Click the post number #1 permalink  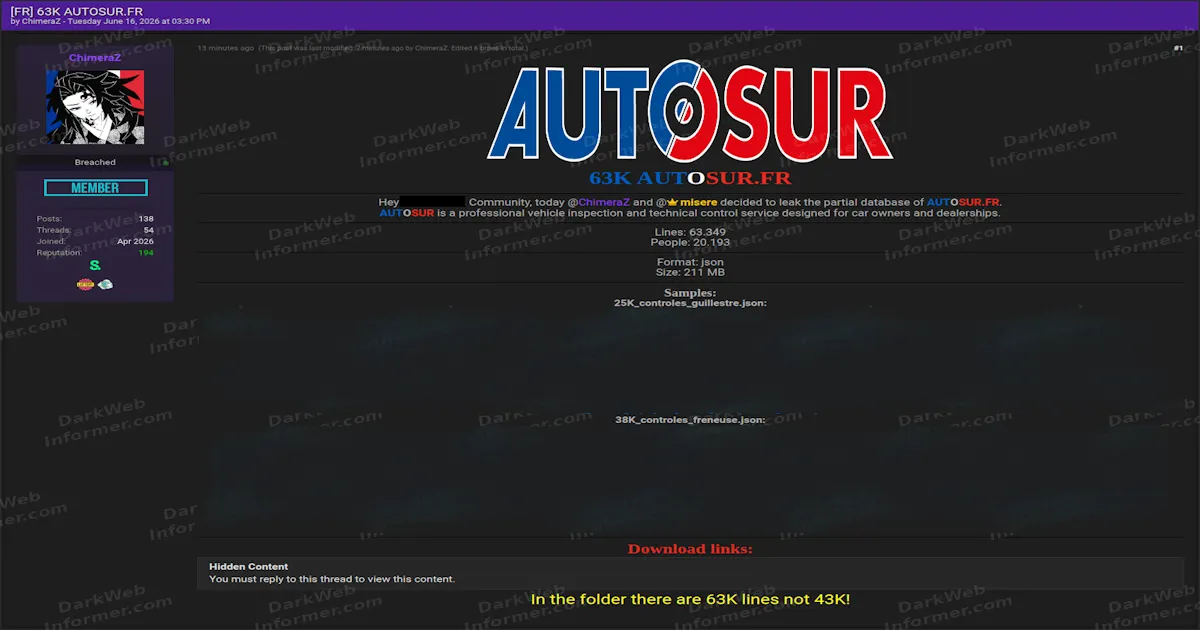[x=1178, y=48]
